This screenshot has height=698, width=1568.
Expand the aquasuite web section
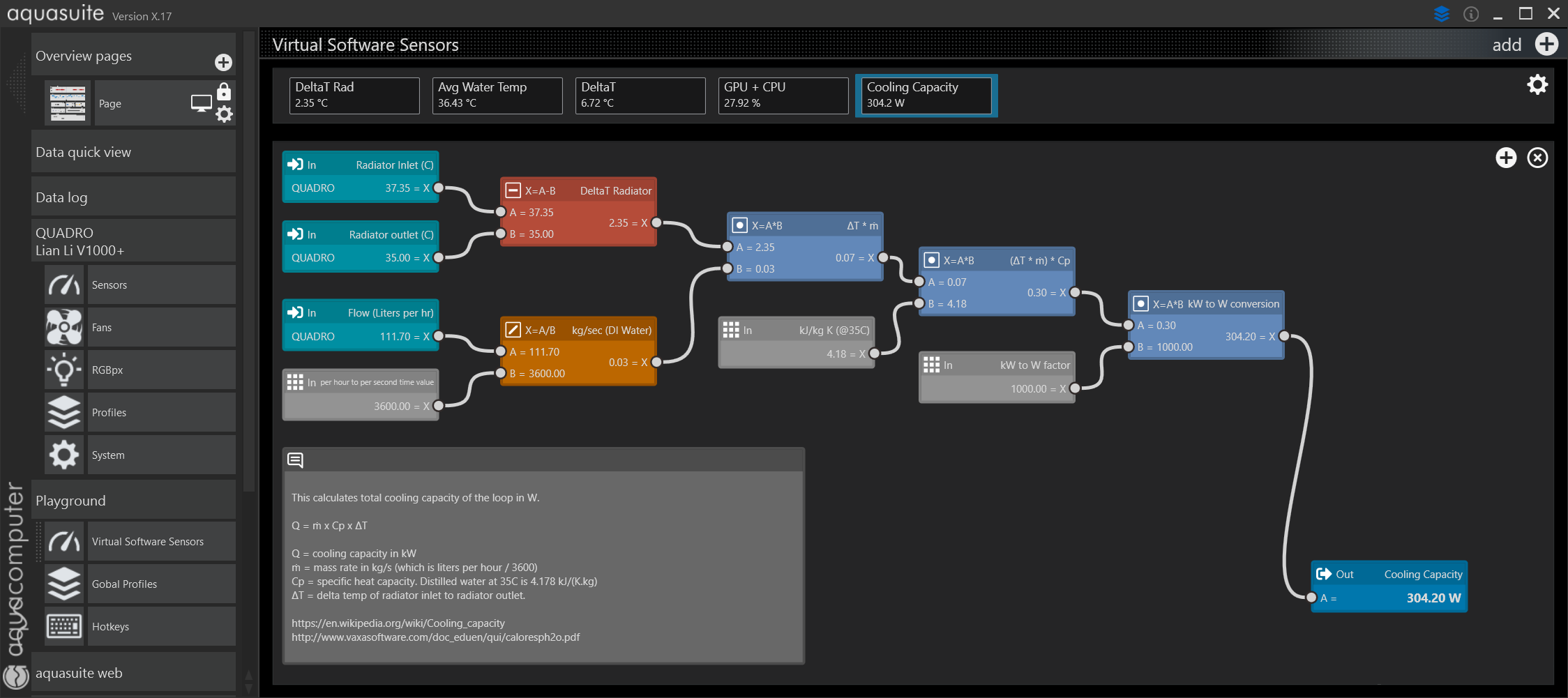[133, 673]
